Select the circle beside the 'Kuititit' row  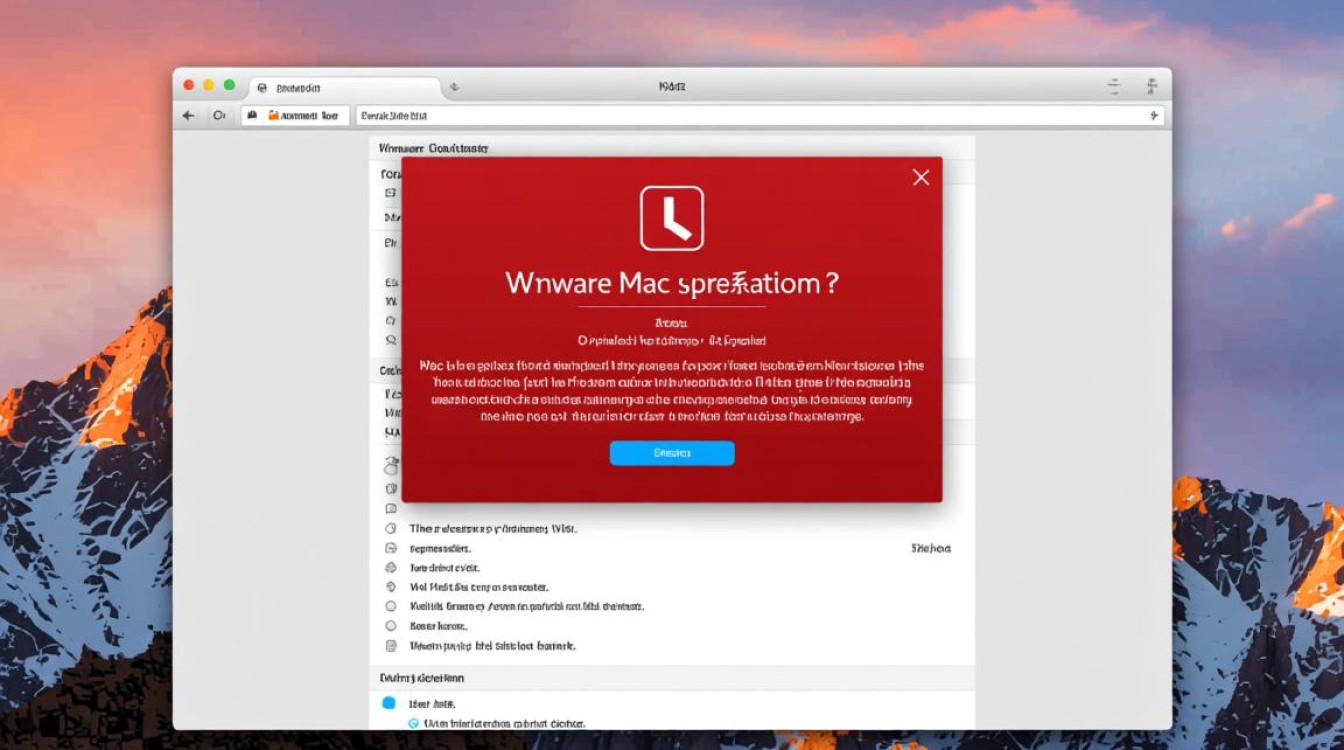[391, 606]
